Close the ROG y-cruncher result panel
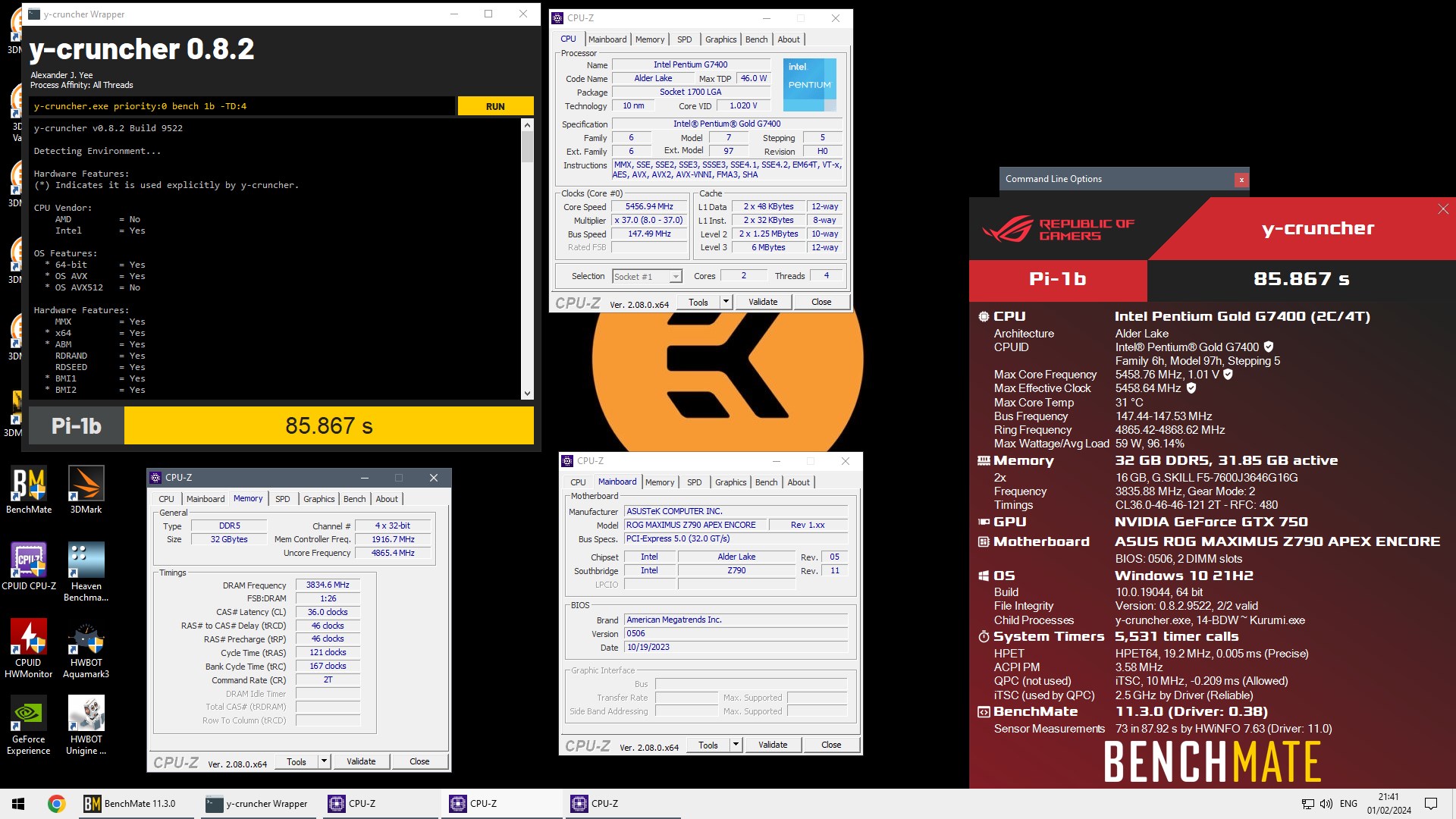Screen dimensions: 1456x819 (x=1442, y=209)
